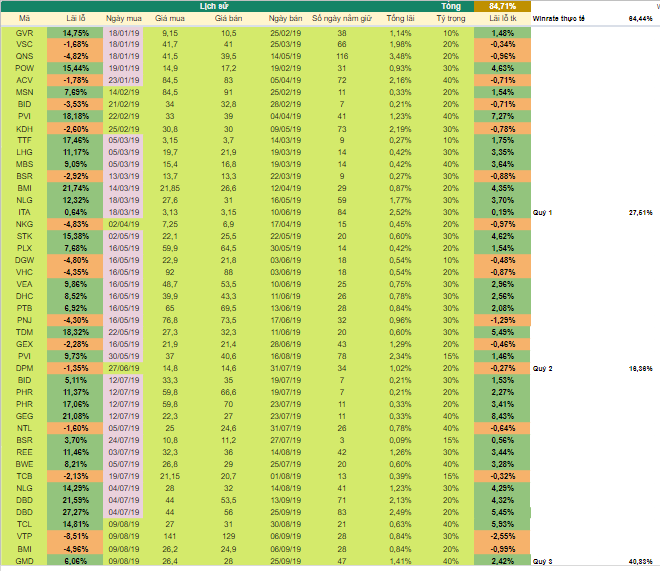
Task: Select the GEX ticker cell
Action: [x=24, y=344]
